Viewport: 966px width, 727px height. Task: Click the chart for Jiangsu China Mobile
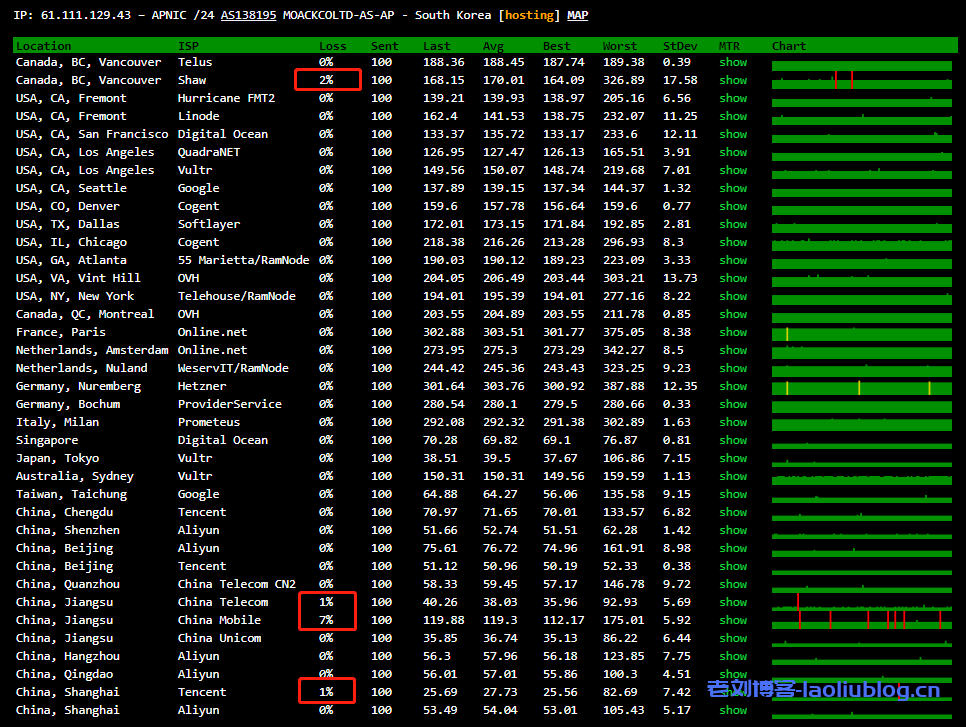point(861,620)
